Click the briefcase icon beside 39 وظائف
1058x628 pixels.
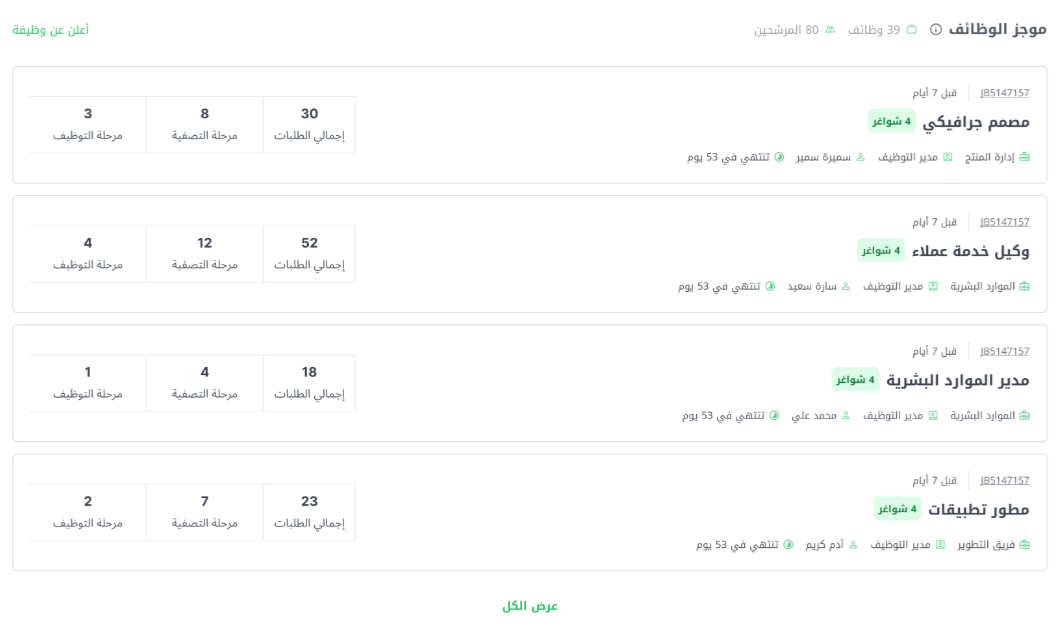coord(911,30)
